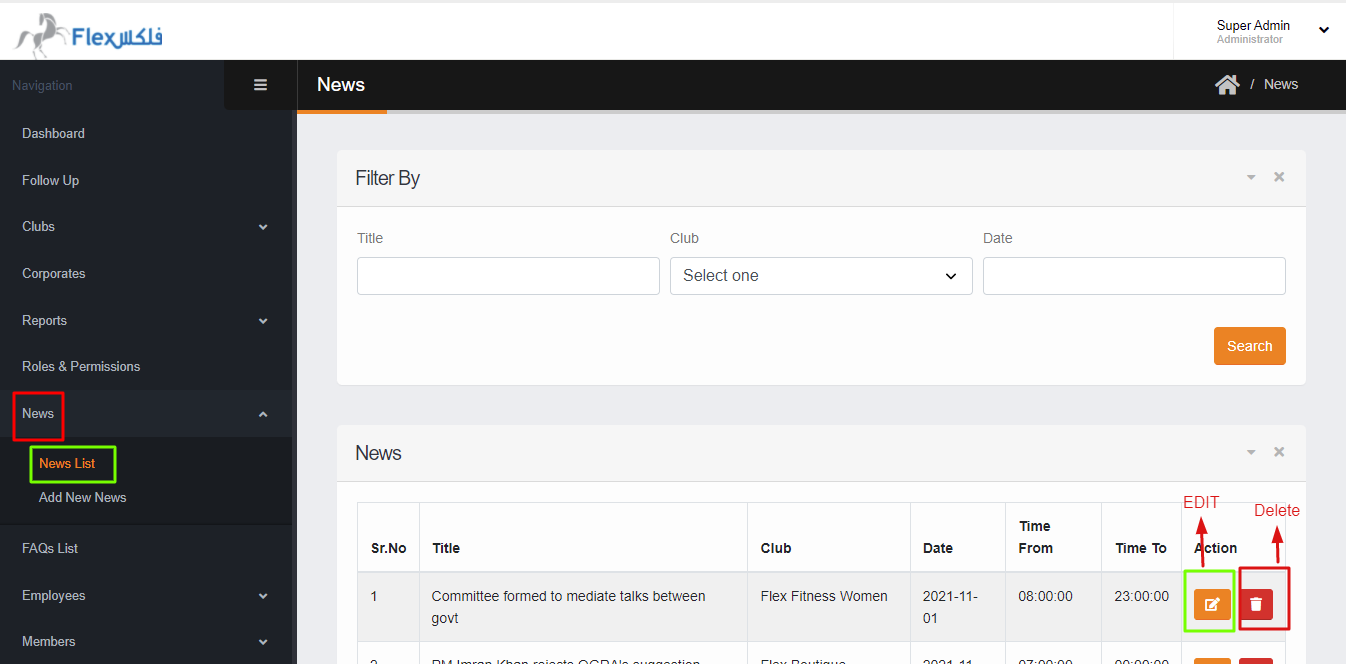Click the Flex logo
The height and width of the screenshot is (664, 1346).
point(88,35)
